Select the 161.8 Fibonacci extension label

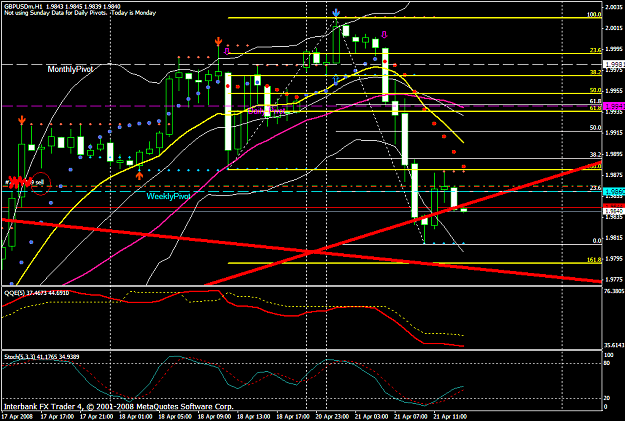tap(594, 260)
